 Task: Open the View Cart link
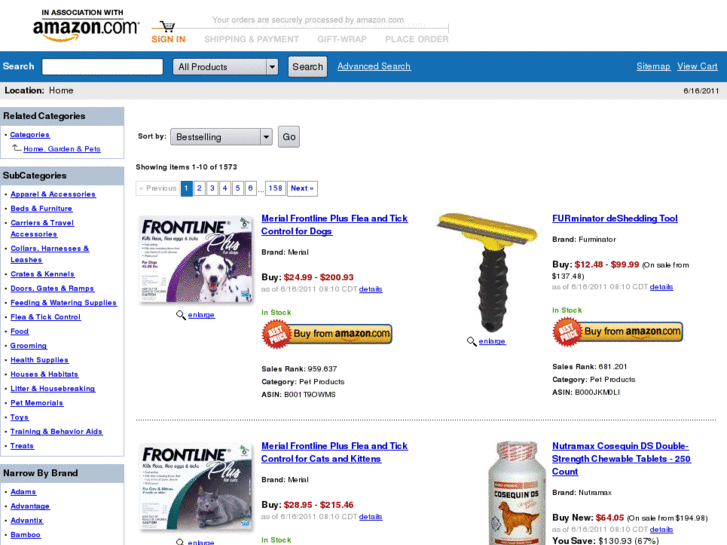pos(697,66)
